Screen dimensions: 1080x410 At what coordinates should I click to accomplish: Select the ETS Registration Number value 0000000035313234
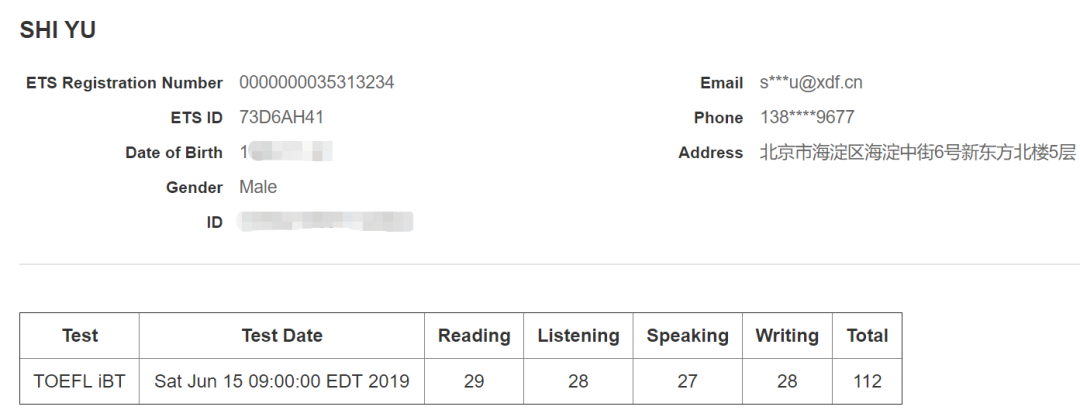(316, 83)
